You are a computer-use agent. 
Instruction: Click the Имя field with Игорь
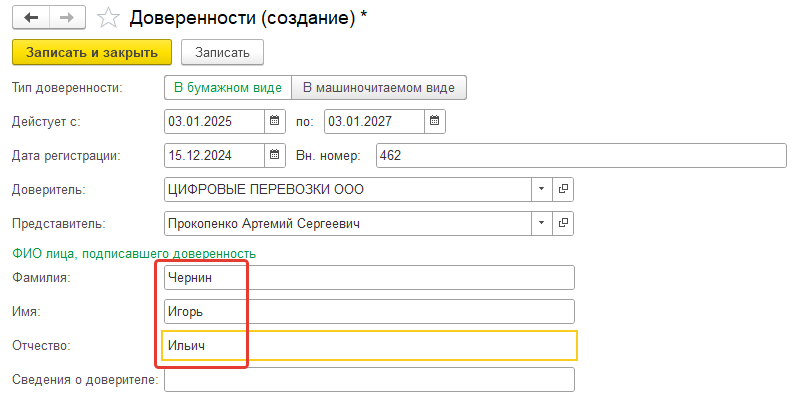(x=369, y=311)
